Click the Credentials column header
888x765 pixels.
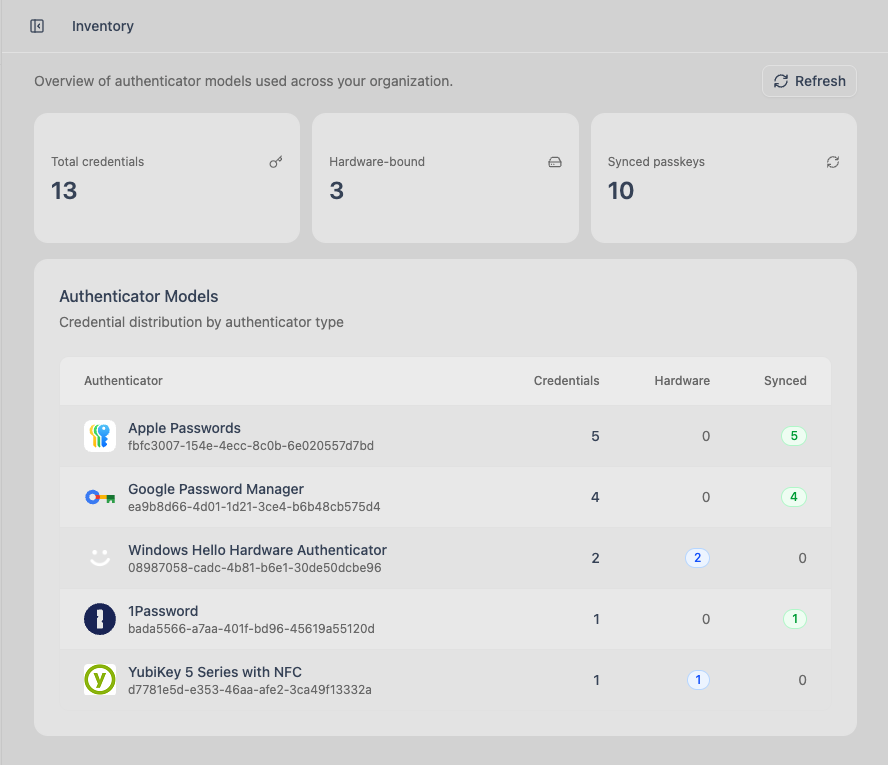[566, 381]
